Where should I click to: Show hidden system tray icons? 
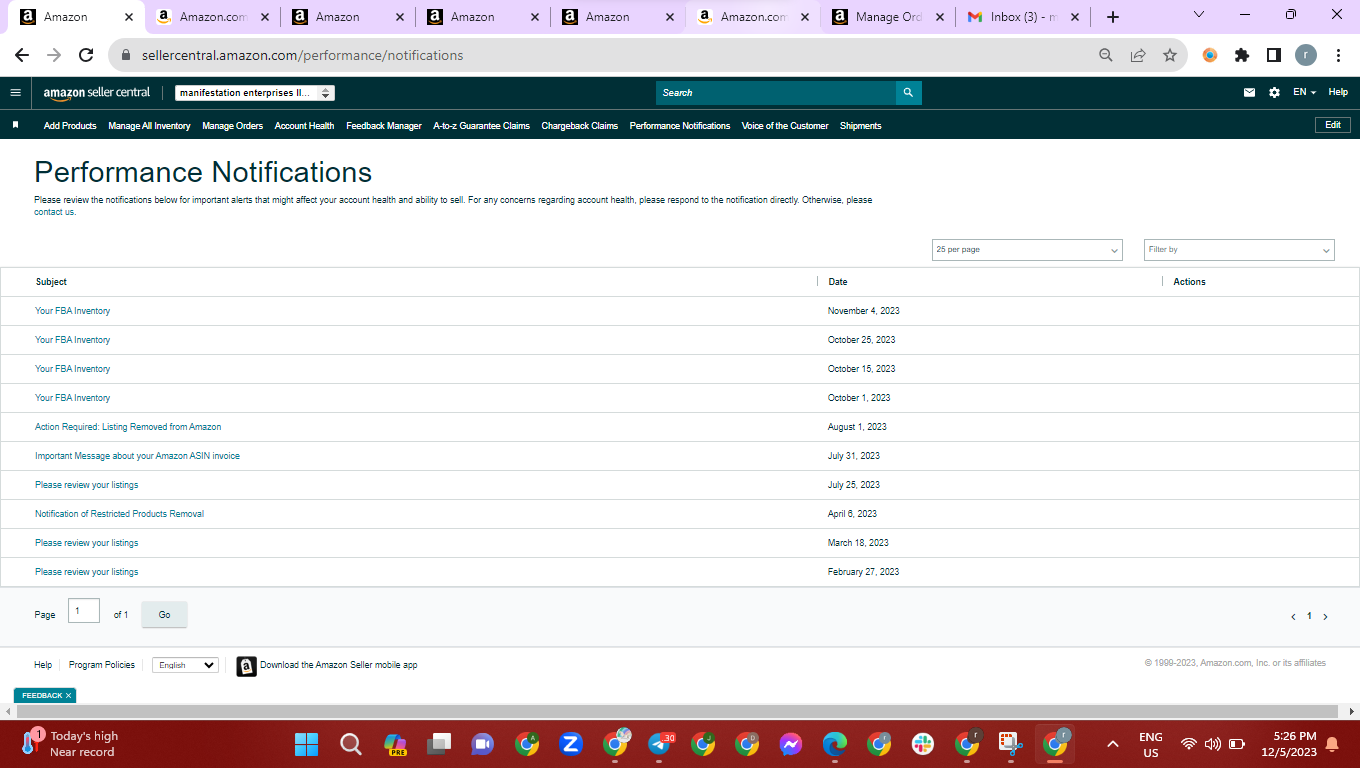[1112, 744]
